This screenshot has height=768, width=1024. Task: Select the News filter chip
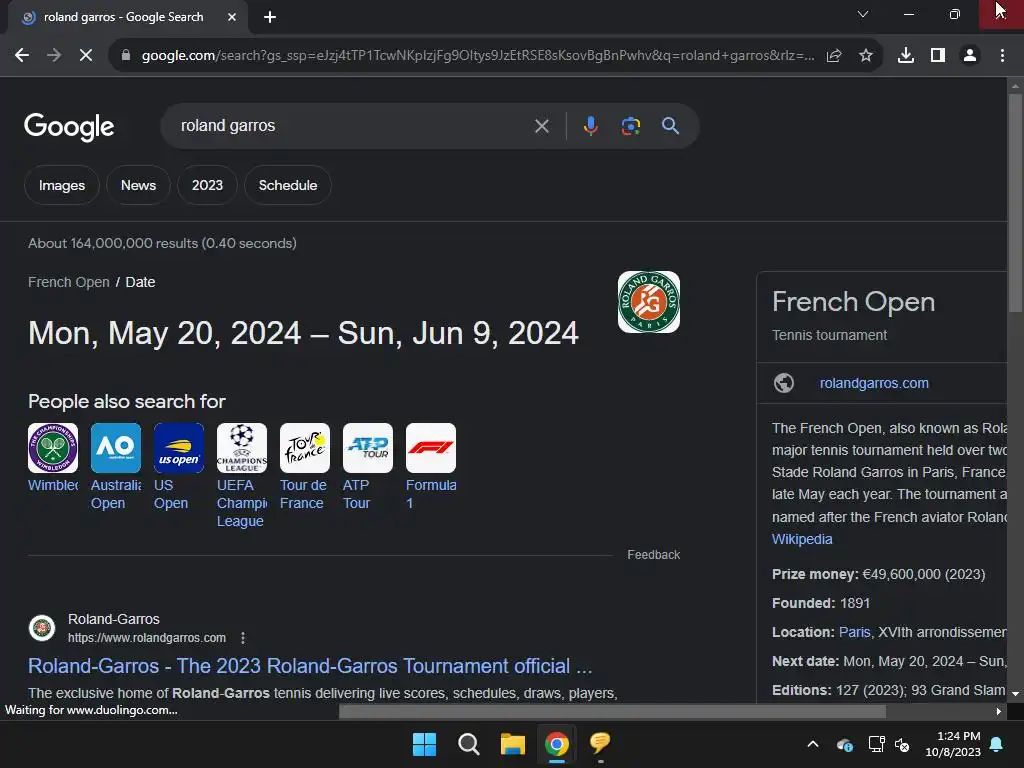click(x=138, y=185)
